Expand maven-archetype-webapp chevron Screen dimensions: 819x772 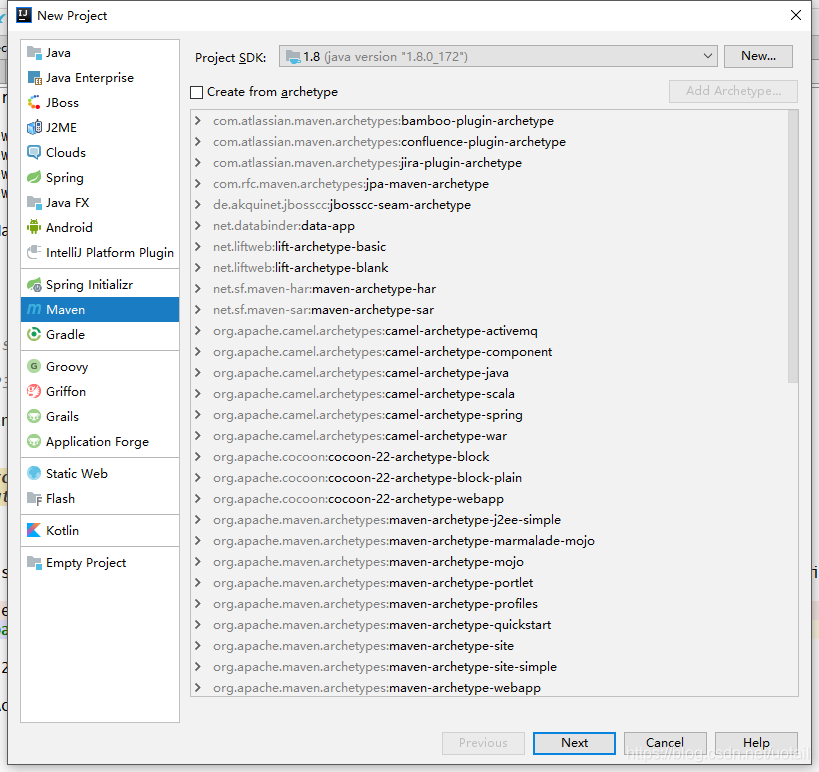(x=197, y=687)
